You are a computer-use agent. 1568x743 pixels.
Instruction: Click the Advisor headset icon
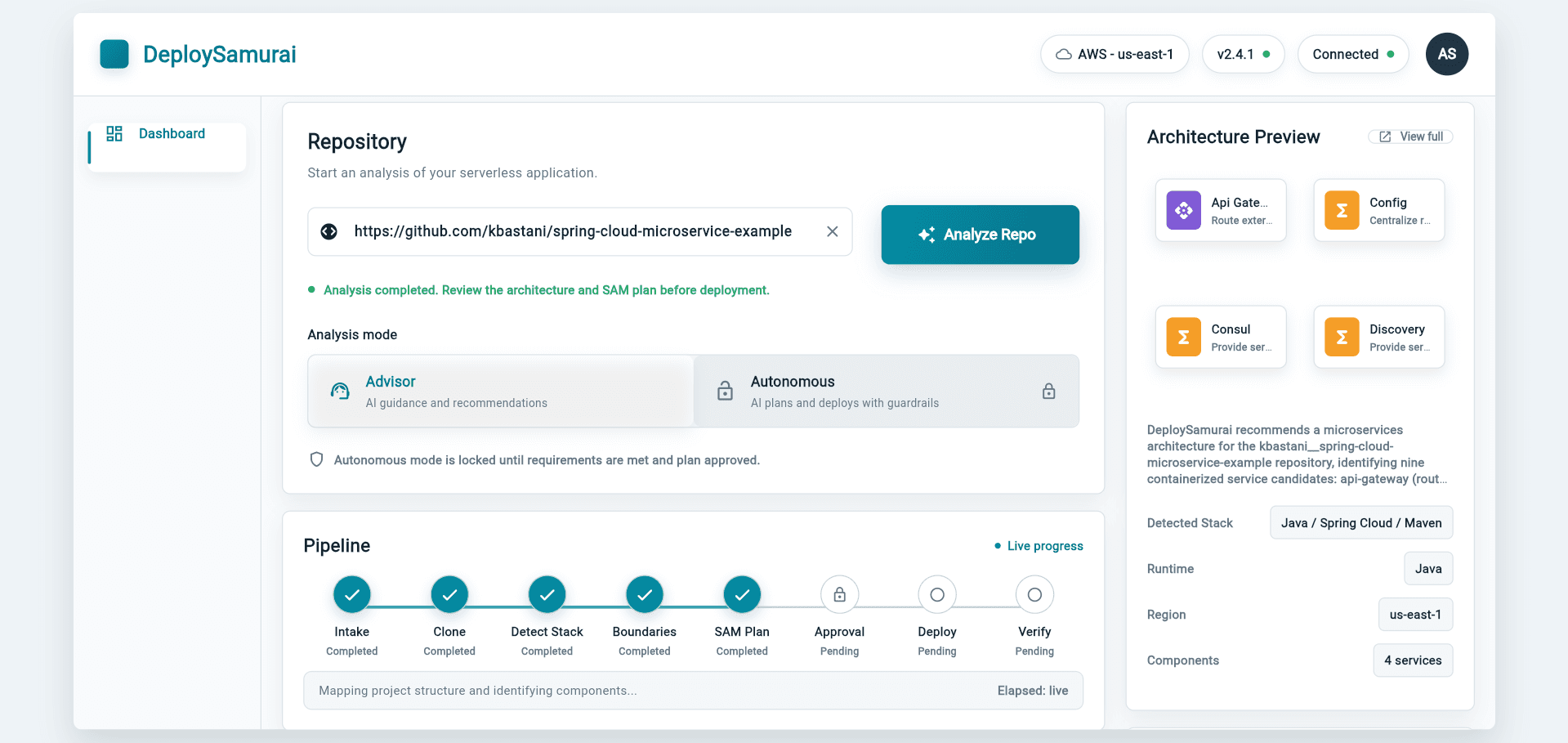[340, 391]
